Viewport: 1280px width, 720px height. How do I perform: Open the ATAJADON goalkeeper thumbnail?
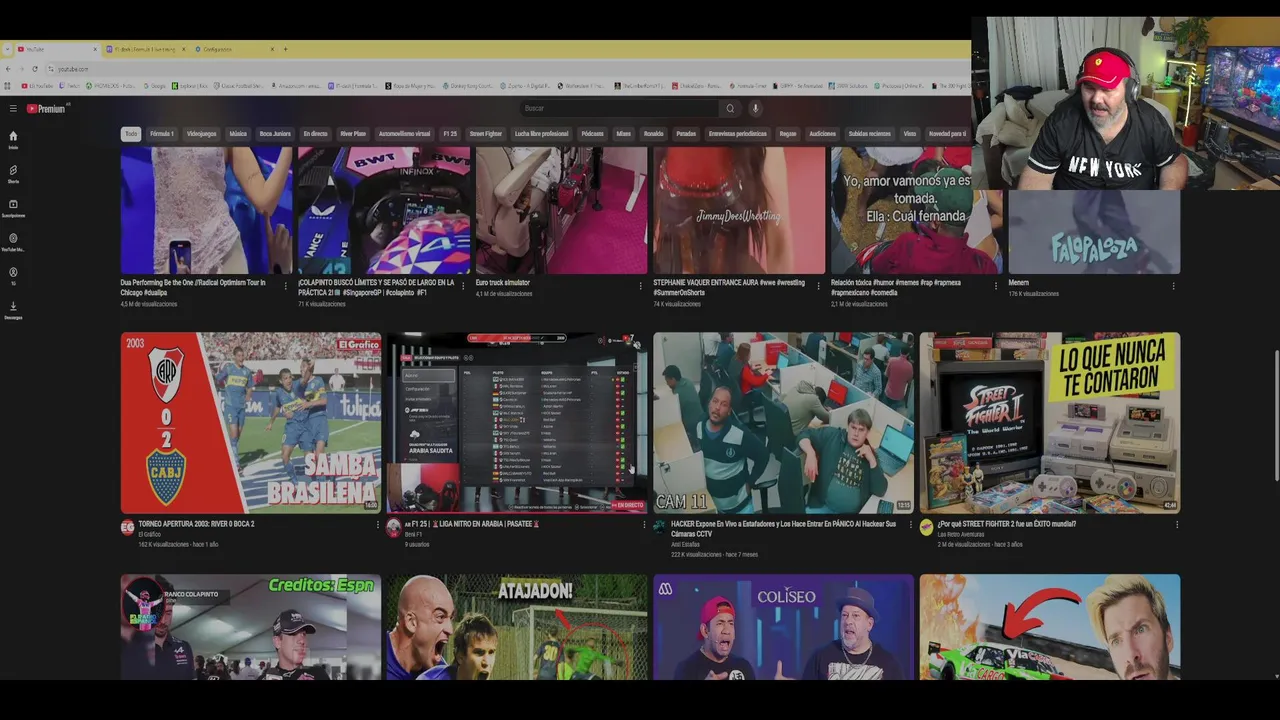tap(517, 627)
